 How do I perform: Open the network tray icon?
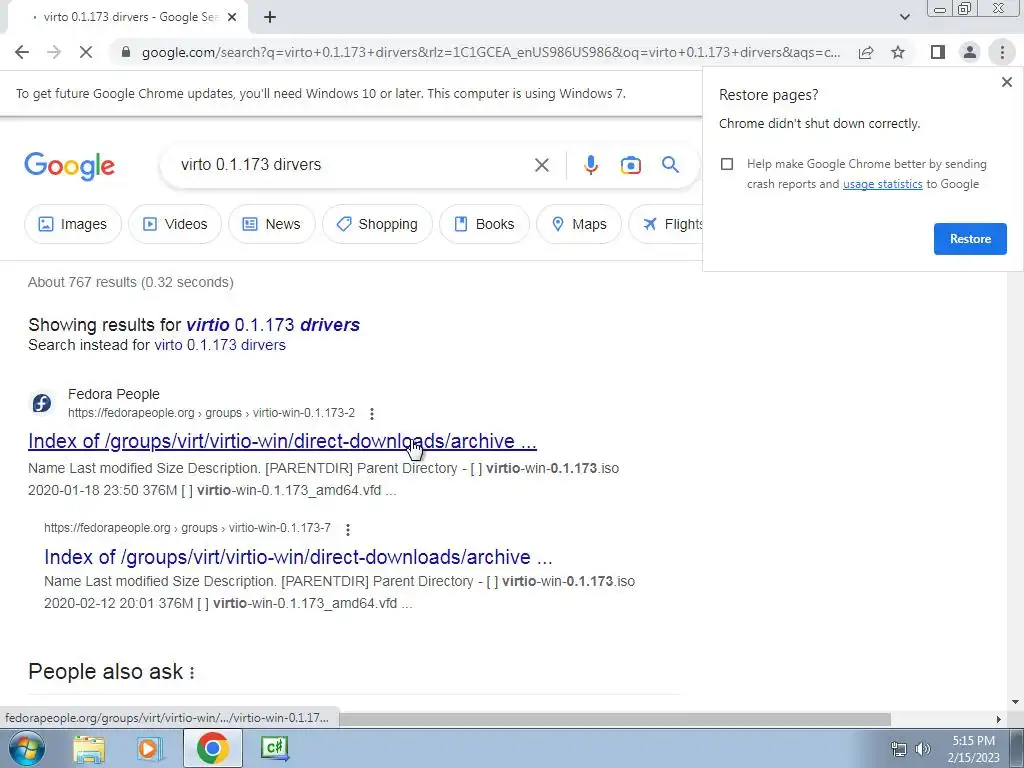(899, 749)
